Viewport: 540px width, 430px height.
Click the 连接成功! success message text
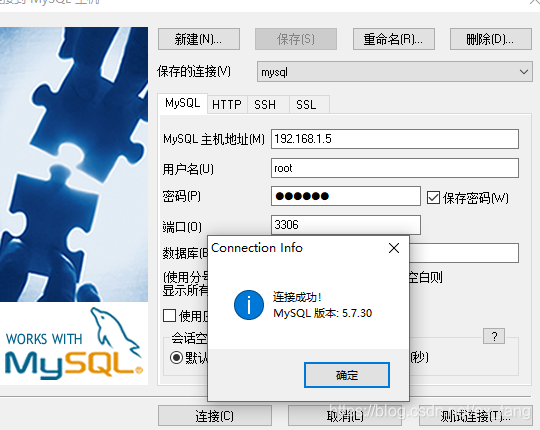(297, 297)
